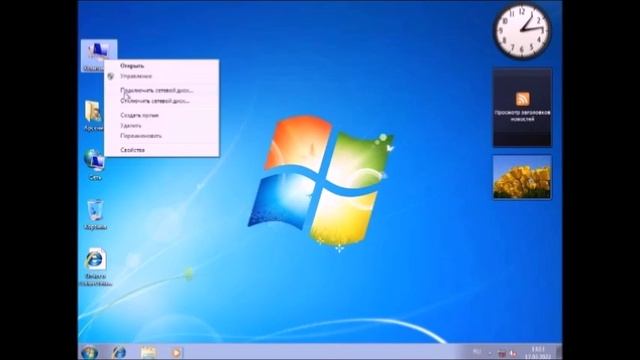This screenshot has width=640, height=360.
Task: Click the RSS feed headlines gadget
Action: (522, 108)
